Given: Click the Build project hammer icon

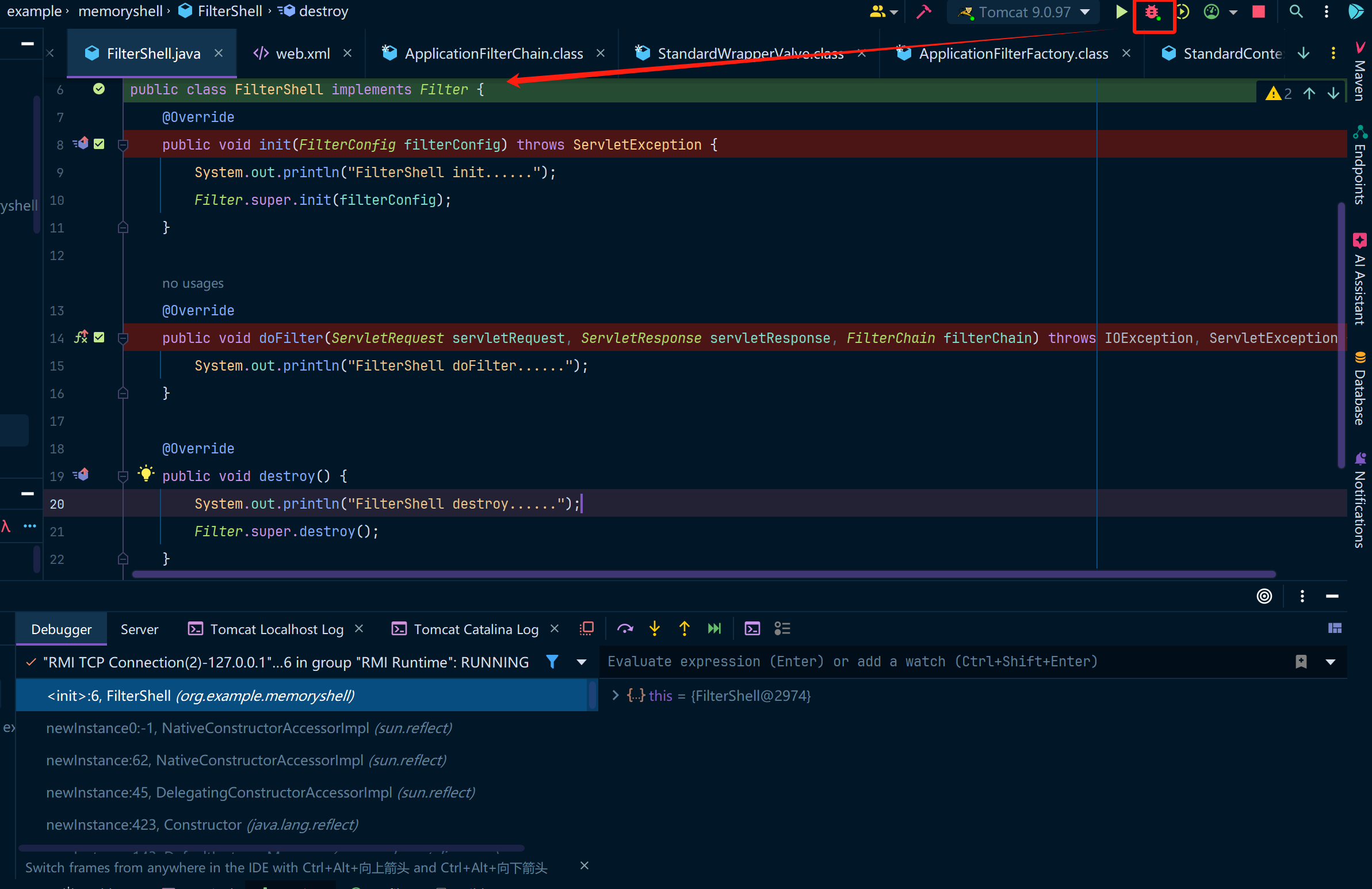Looking at the screenshot, I should [x=923, y=12].
